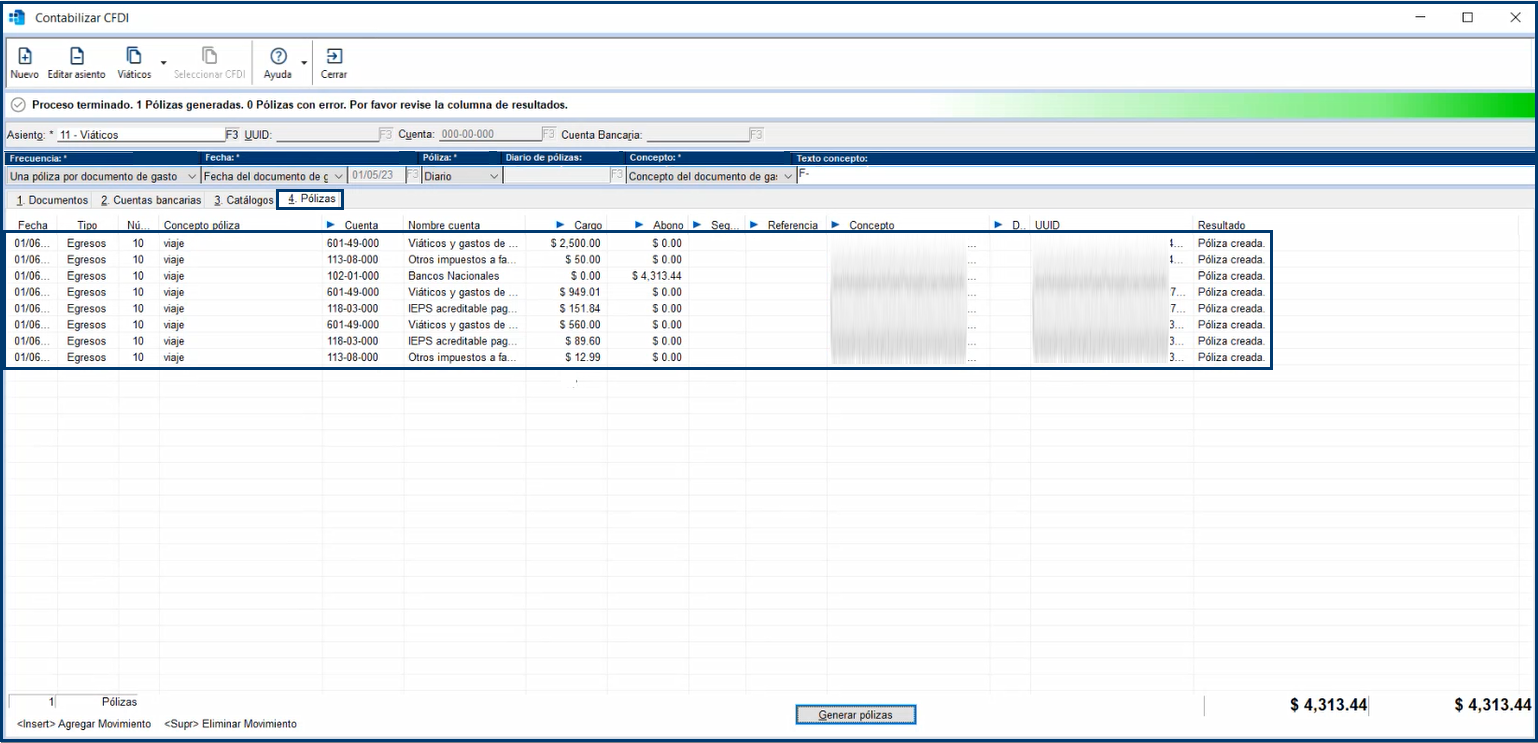Open the Póliza type Diario dropdown
The width and height of the screenshot is (1538, 743).
point(493,176)
